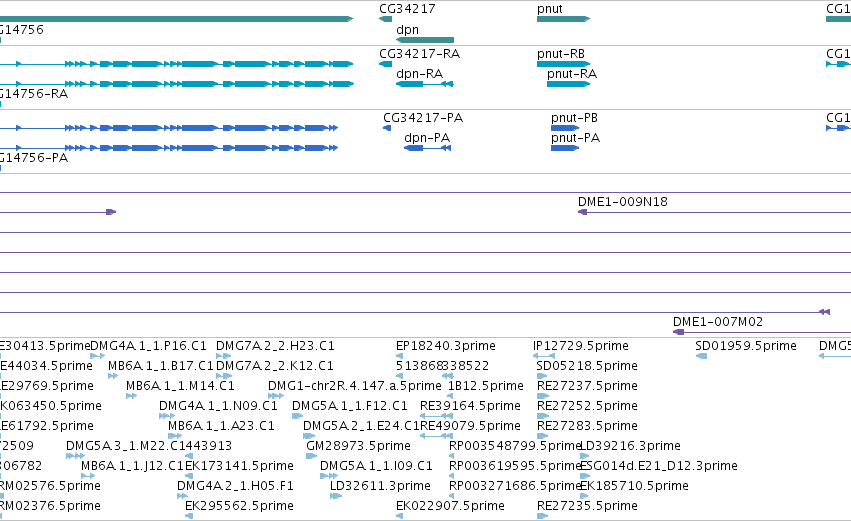Select MB6A.1_1.B17.C1 label

[x=161, y=366]
